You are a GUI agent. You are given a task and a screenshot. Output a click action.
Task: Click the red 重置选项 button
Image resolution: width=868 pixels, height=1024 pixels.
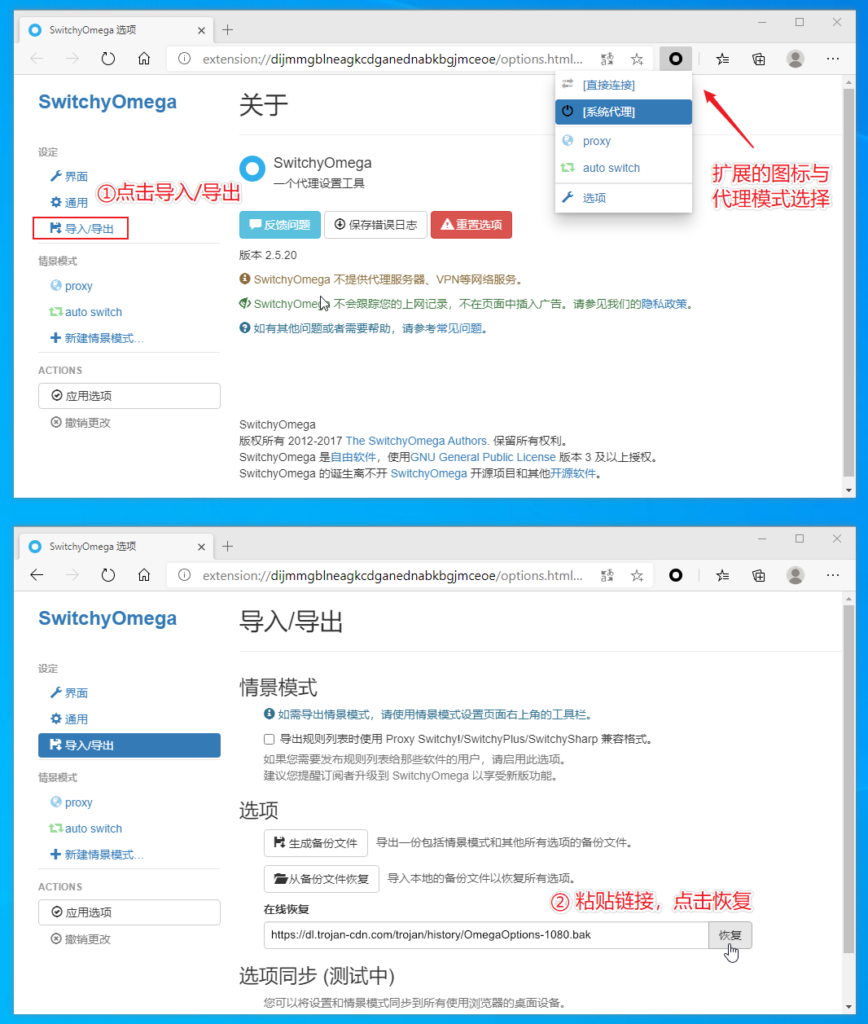471,225
